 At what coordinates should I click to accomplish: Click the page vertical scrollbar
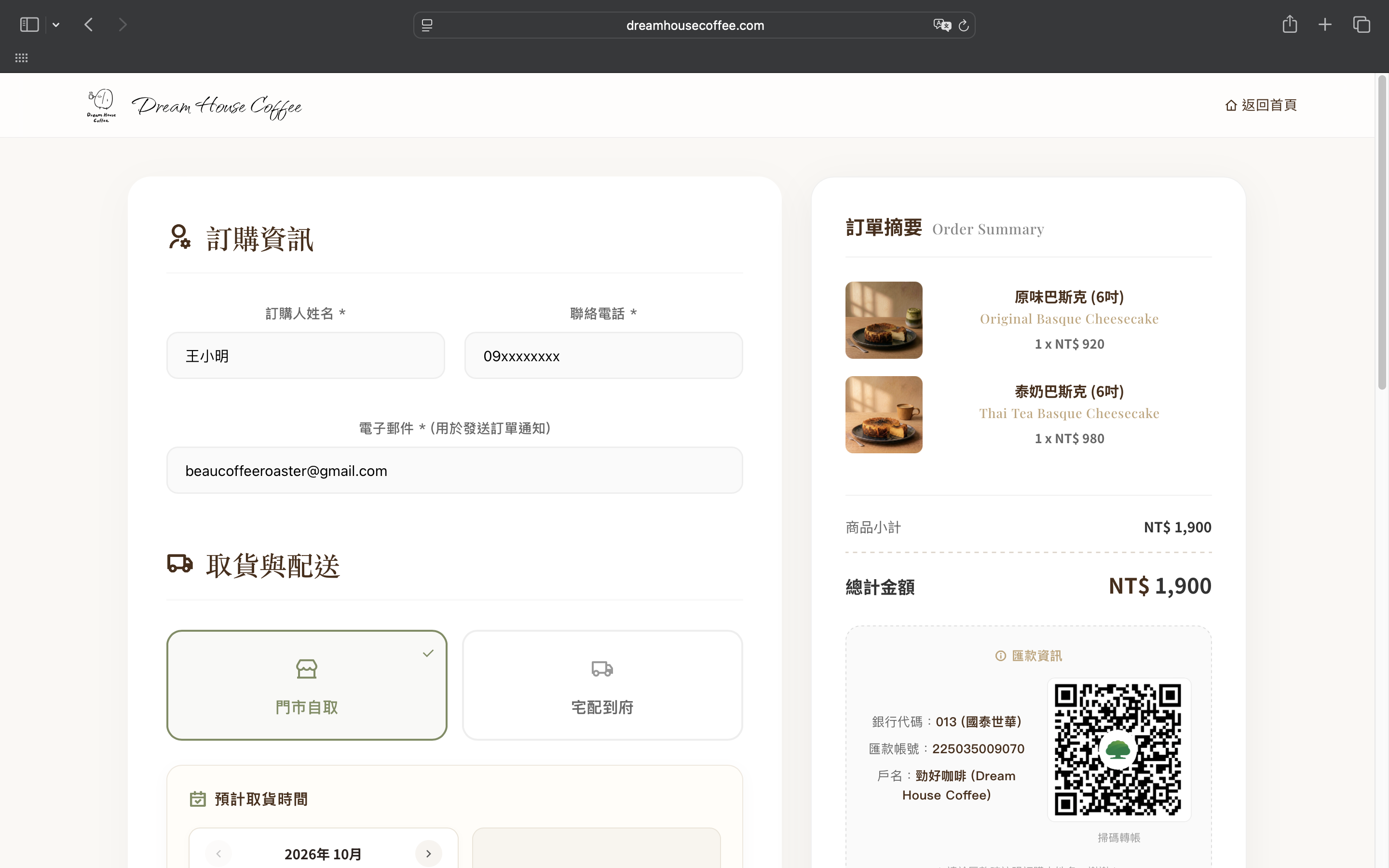pyautogui.click(x=1382, y=232)
